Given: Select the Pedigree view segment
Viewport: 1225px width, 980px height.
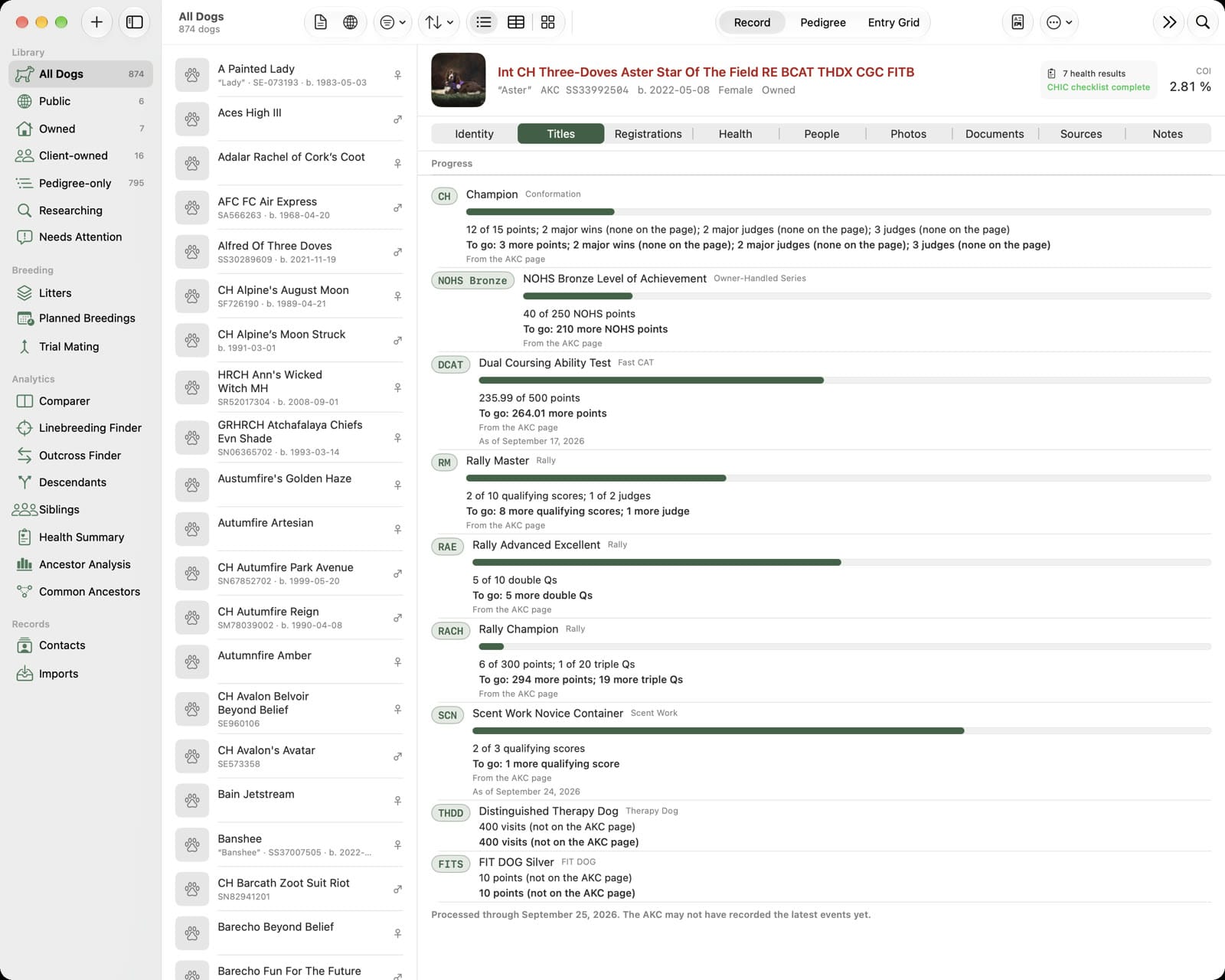Looking at the screenshot, I should point(823,22).
